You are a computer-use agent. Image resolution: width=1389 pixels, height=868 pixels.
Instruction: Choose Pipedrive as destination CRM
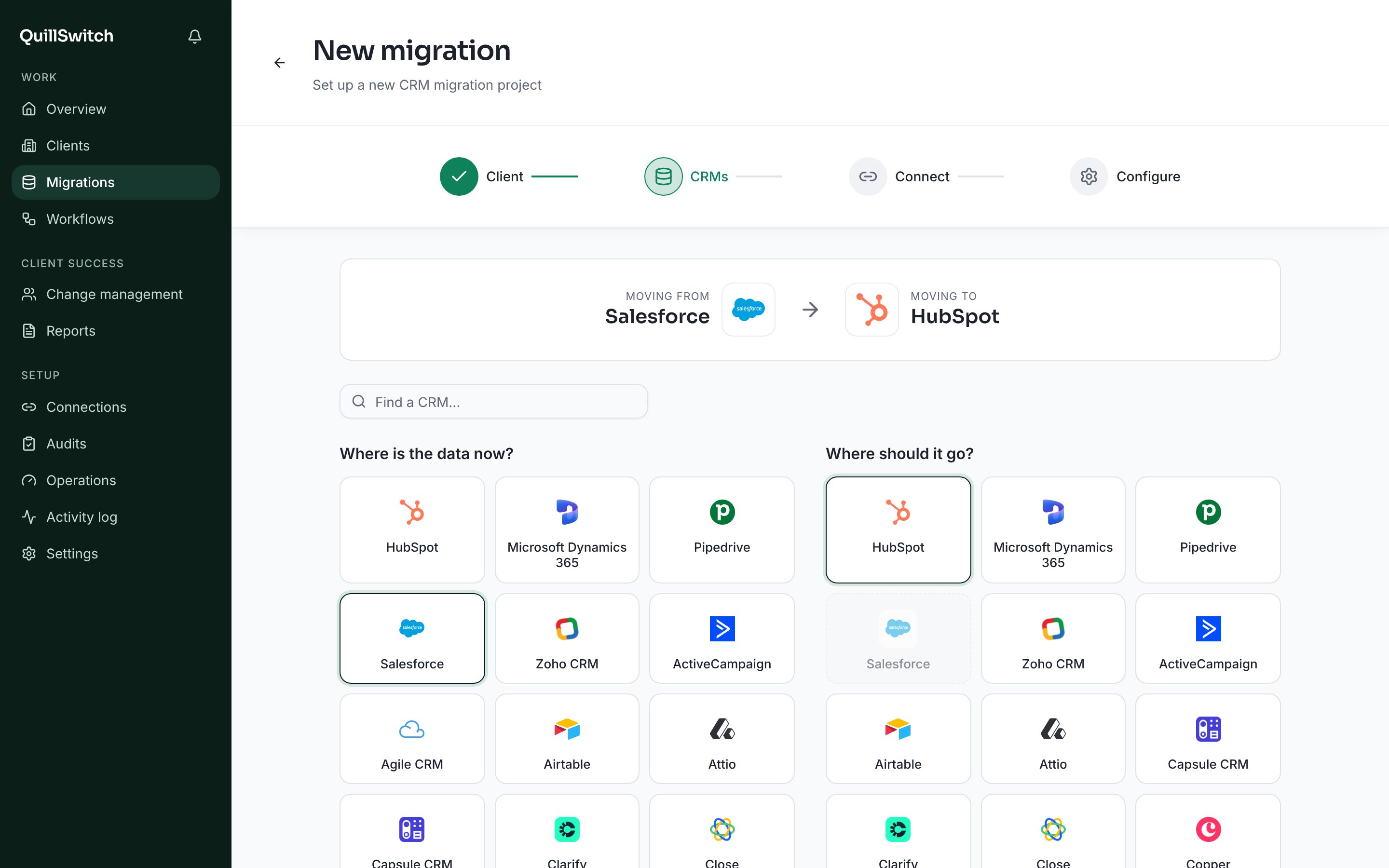click(x=1208, y=530)
